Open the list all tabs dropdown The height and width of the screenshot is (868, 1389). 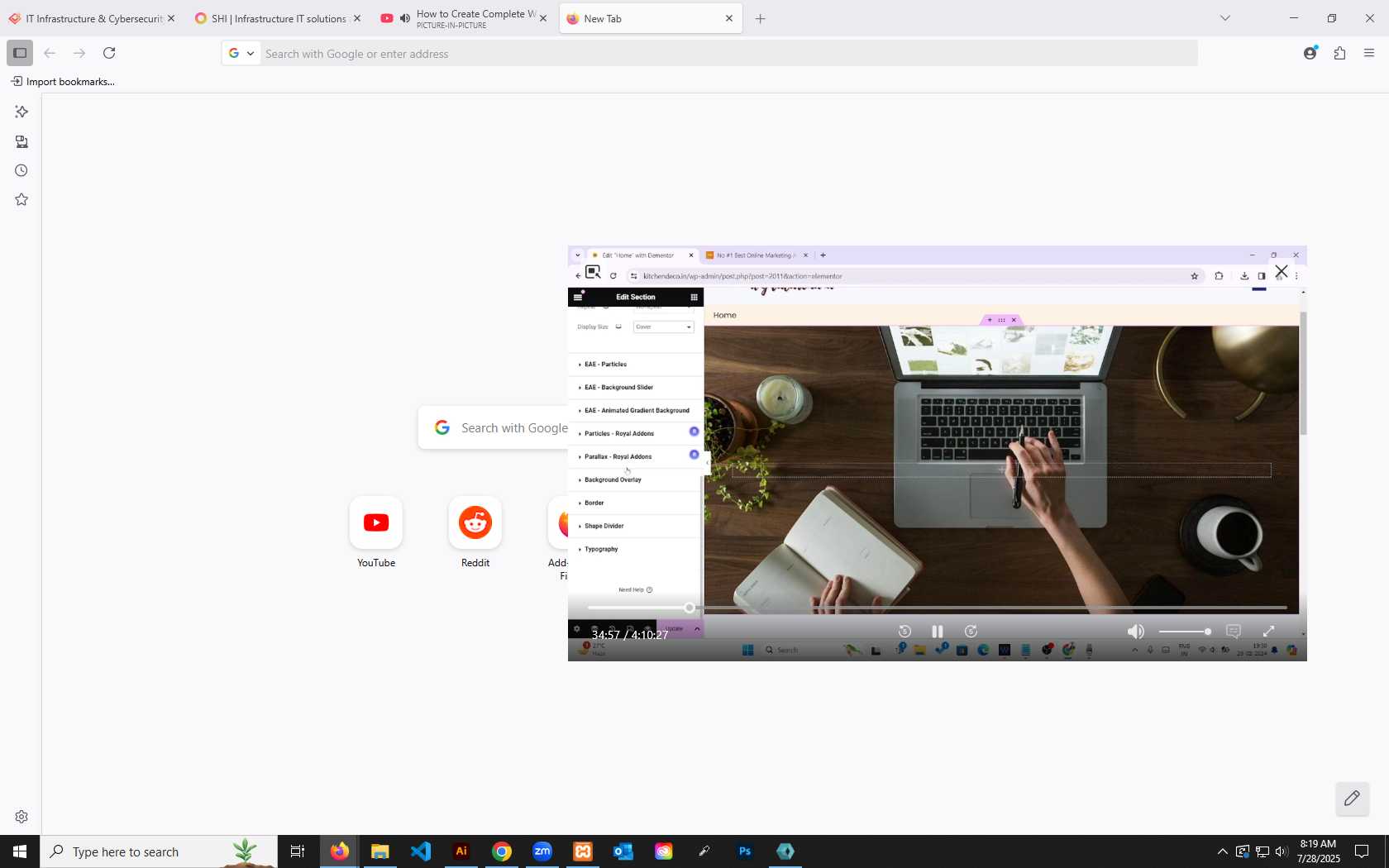[x=1225, y=18]
